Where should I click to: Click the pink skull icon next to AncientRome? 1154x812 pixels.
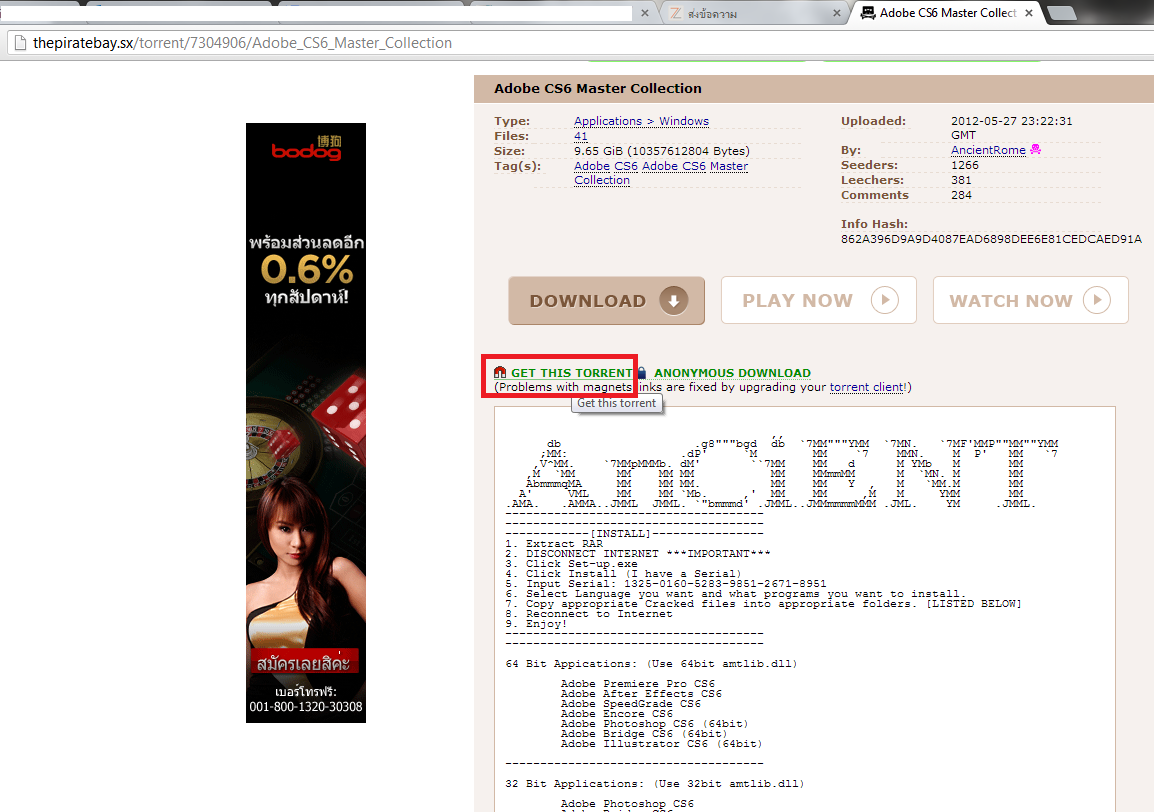coord(1036,149)
